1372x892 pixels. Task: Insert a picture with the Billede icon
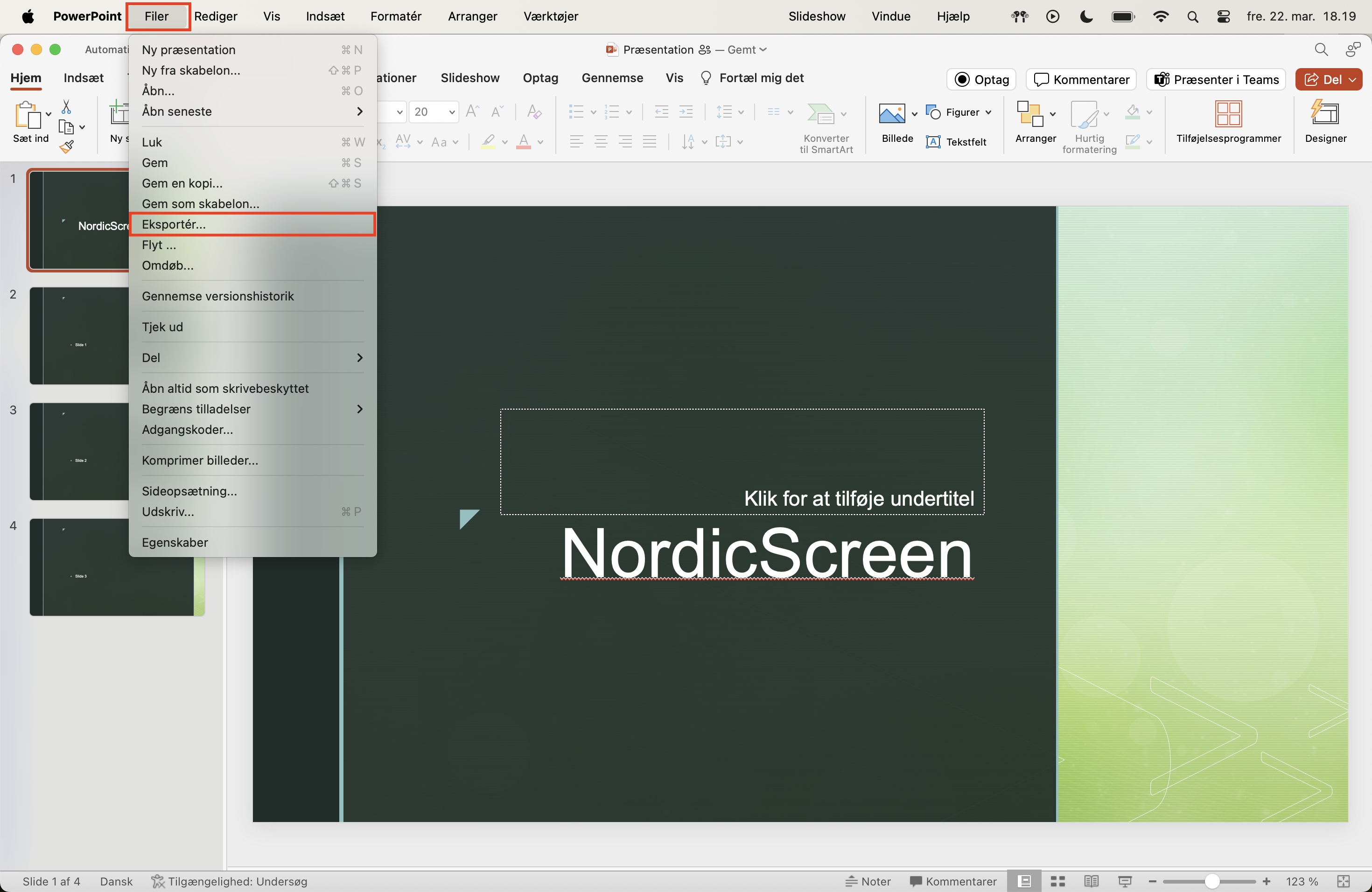[x=891, y=113]
